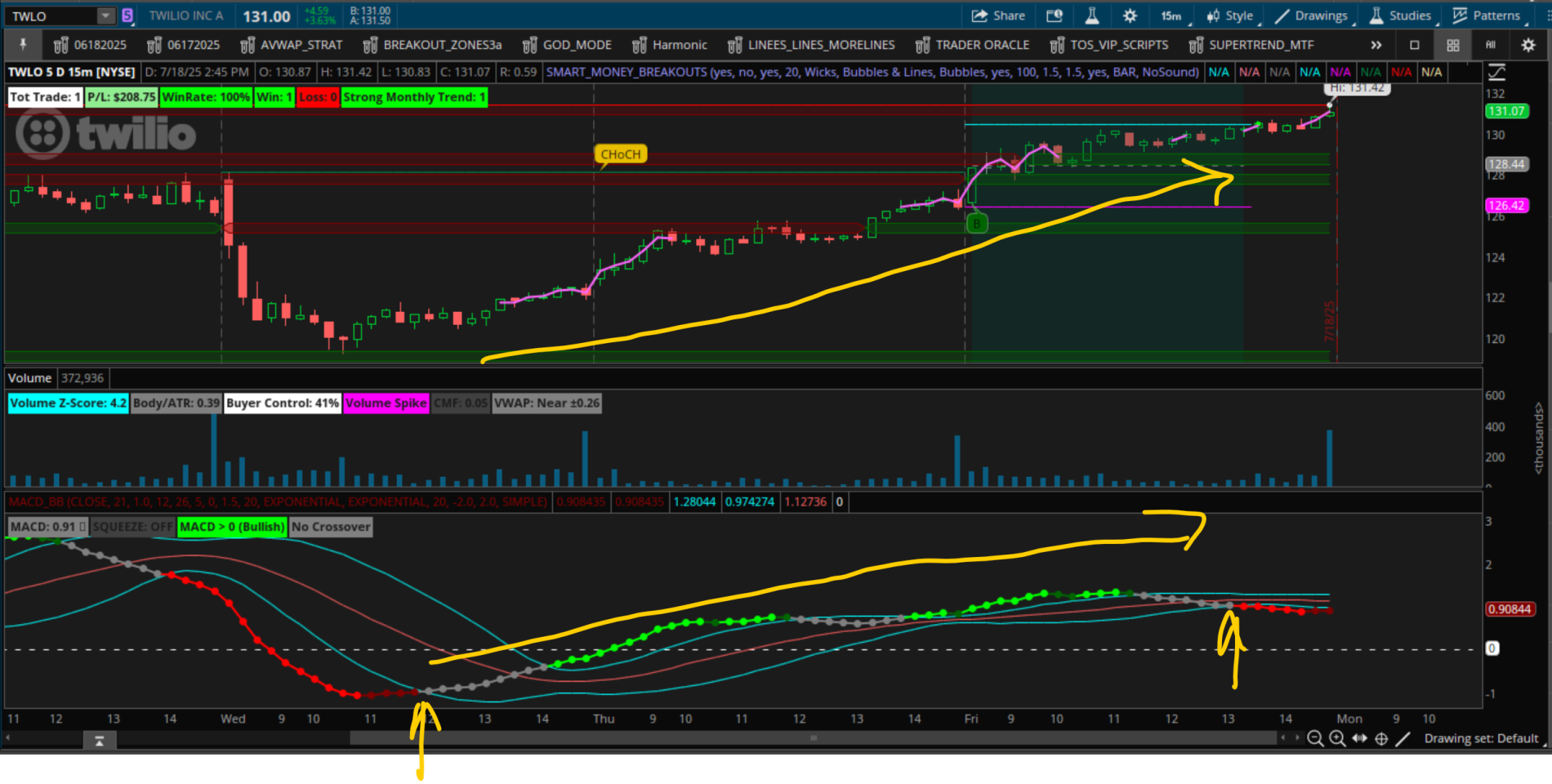Click the Share button
The height and width of the screenshot is (784, 1552).
point(998,16)
